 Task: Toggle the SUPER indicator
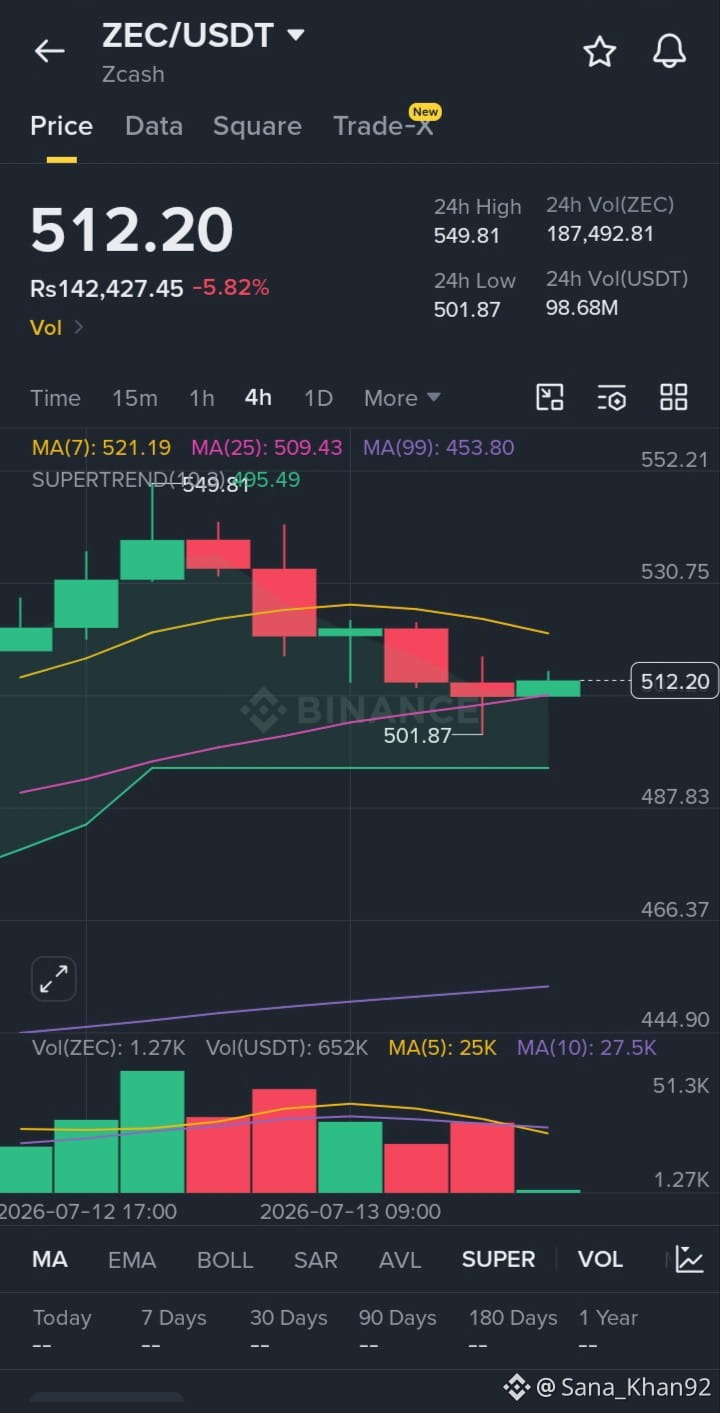498,1259
